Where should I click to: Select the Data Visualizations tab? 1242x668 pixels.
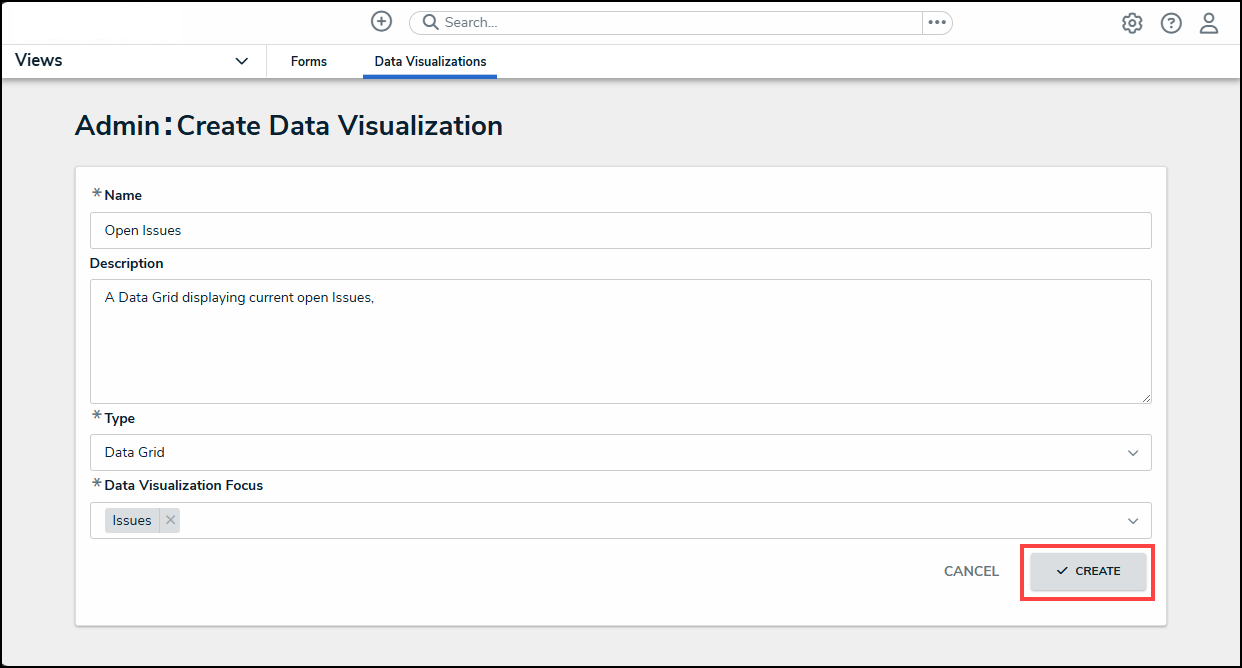[430, 61]
